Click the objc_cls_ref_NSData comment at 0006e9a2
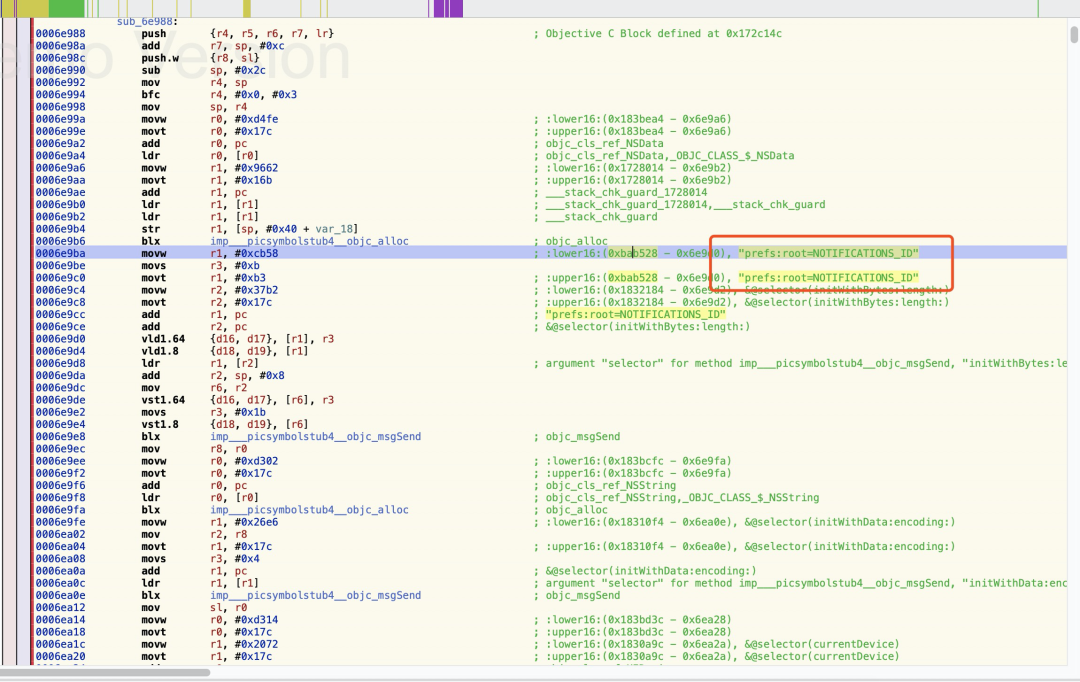1080x682 pixels. [x=605, y=143]
